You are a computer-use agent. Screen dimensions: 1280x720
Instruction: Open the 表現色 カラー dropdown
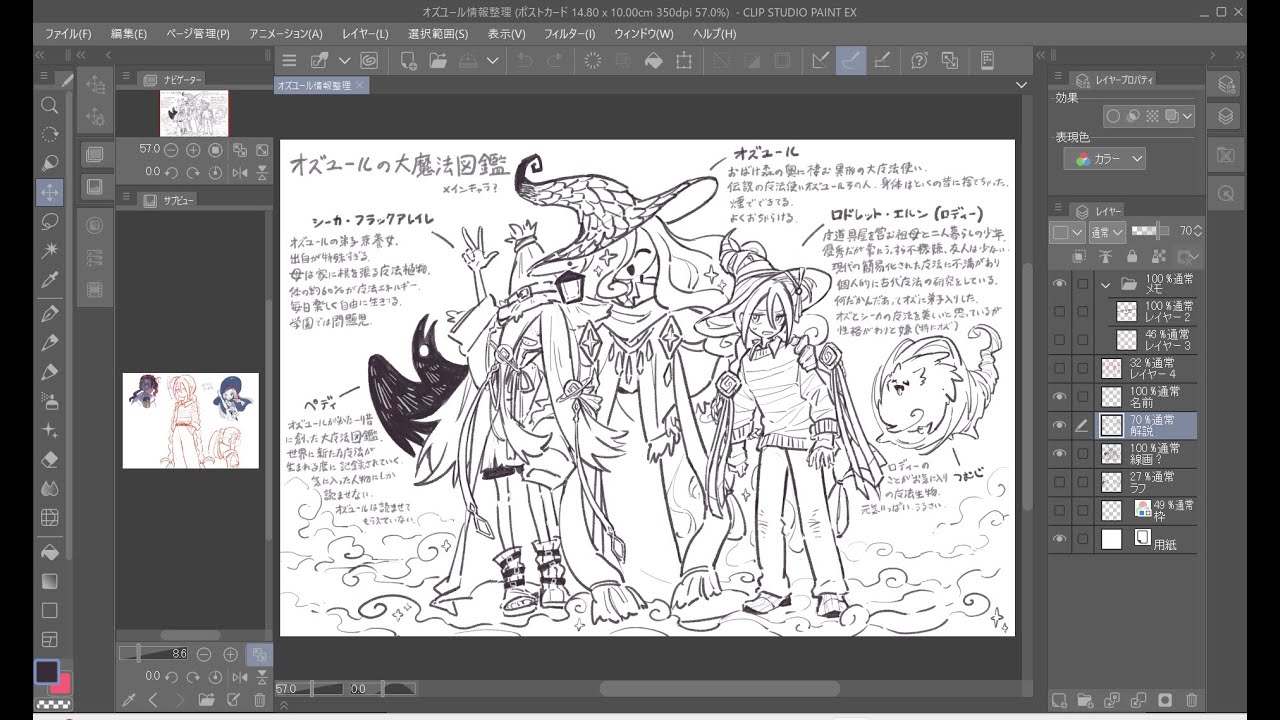(x=1104, y=158)
